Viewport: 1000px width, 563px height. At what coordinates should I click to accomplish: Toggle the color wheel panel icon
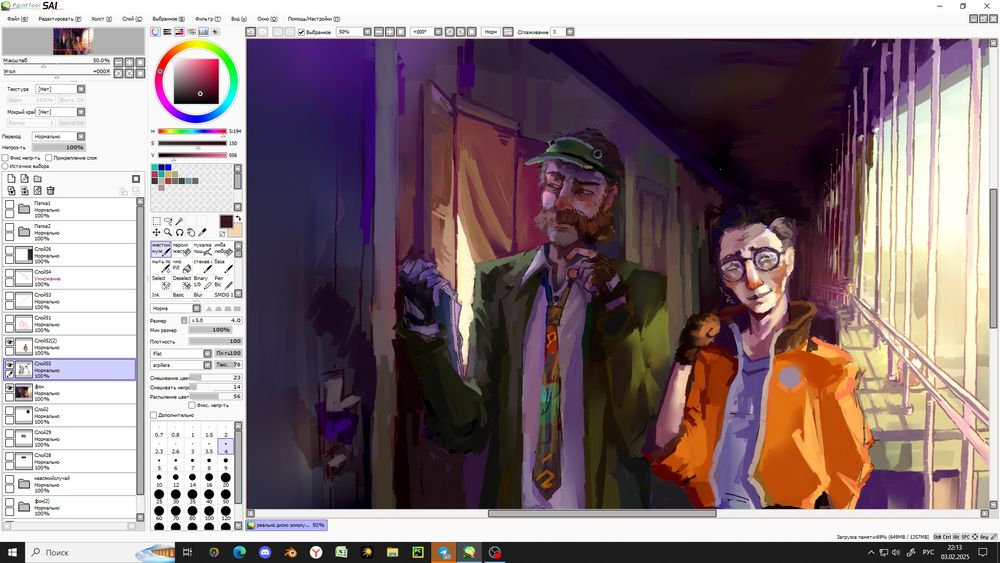click(156, 31)
